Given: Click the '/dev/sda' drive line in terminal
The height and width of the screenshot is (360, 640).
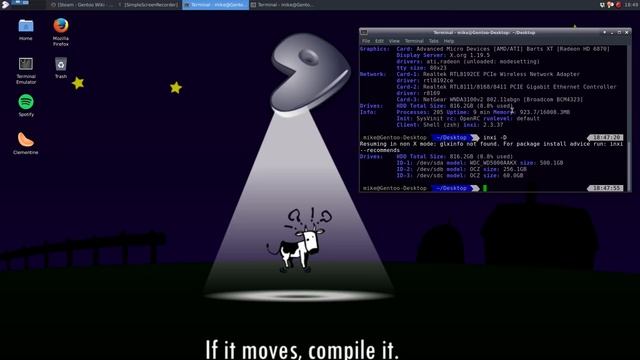Looking at the screenshot, I should coord(480,163).
